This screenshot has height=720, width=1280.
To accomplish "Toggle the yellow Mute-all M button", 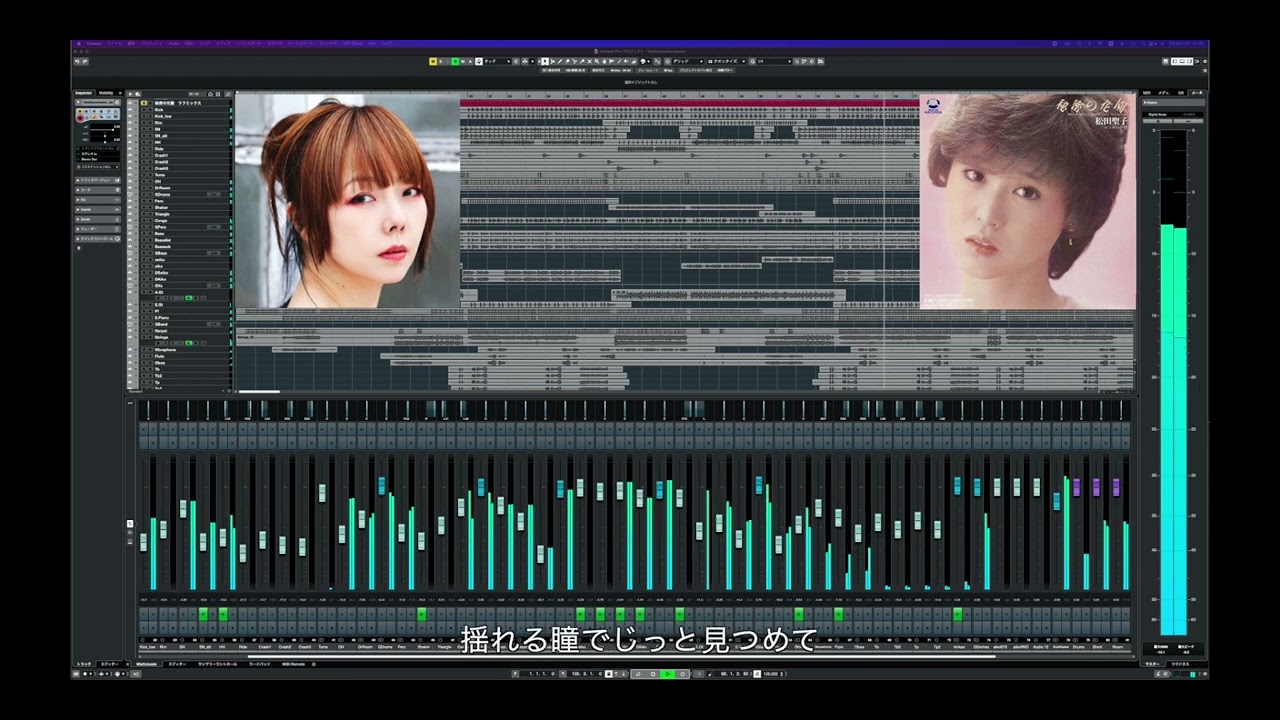I will (x=433, y=61).
